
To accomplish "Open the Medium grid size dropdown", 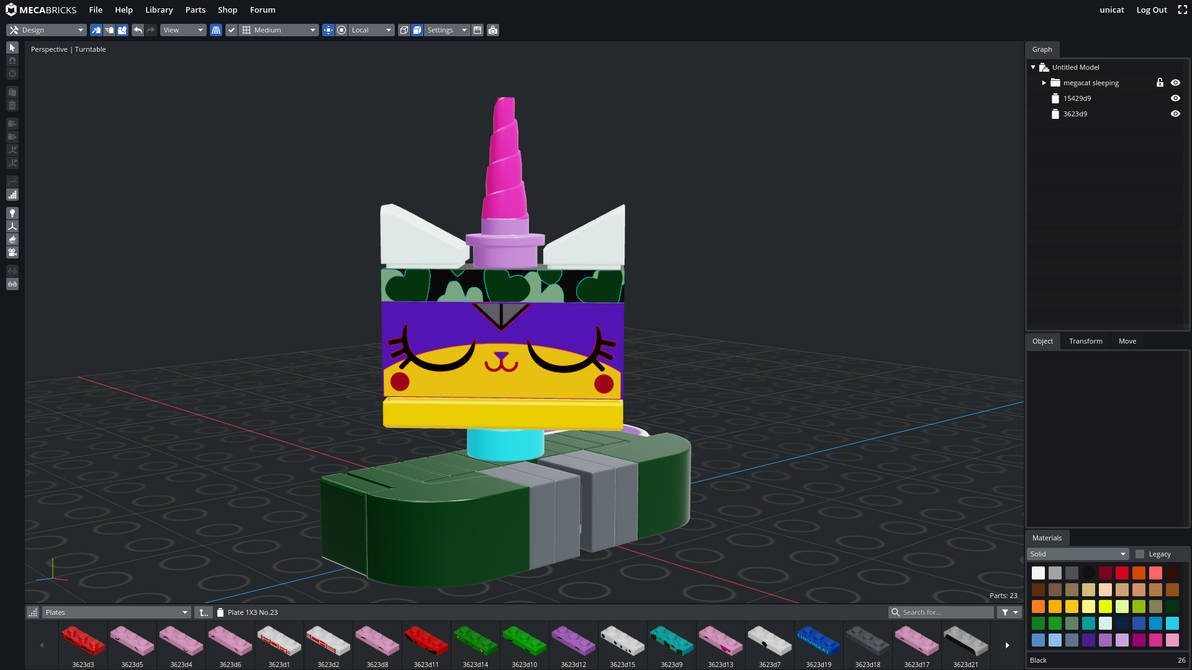I will pyautogui.click(x=278, y=30).
